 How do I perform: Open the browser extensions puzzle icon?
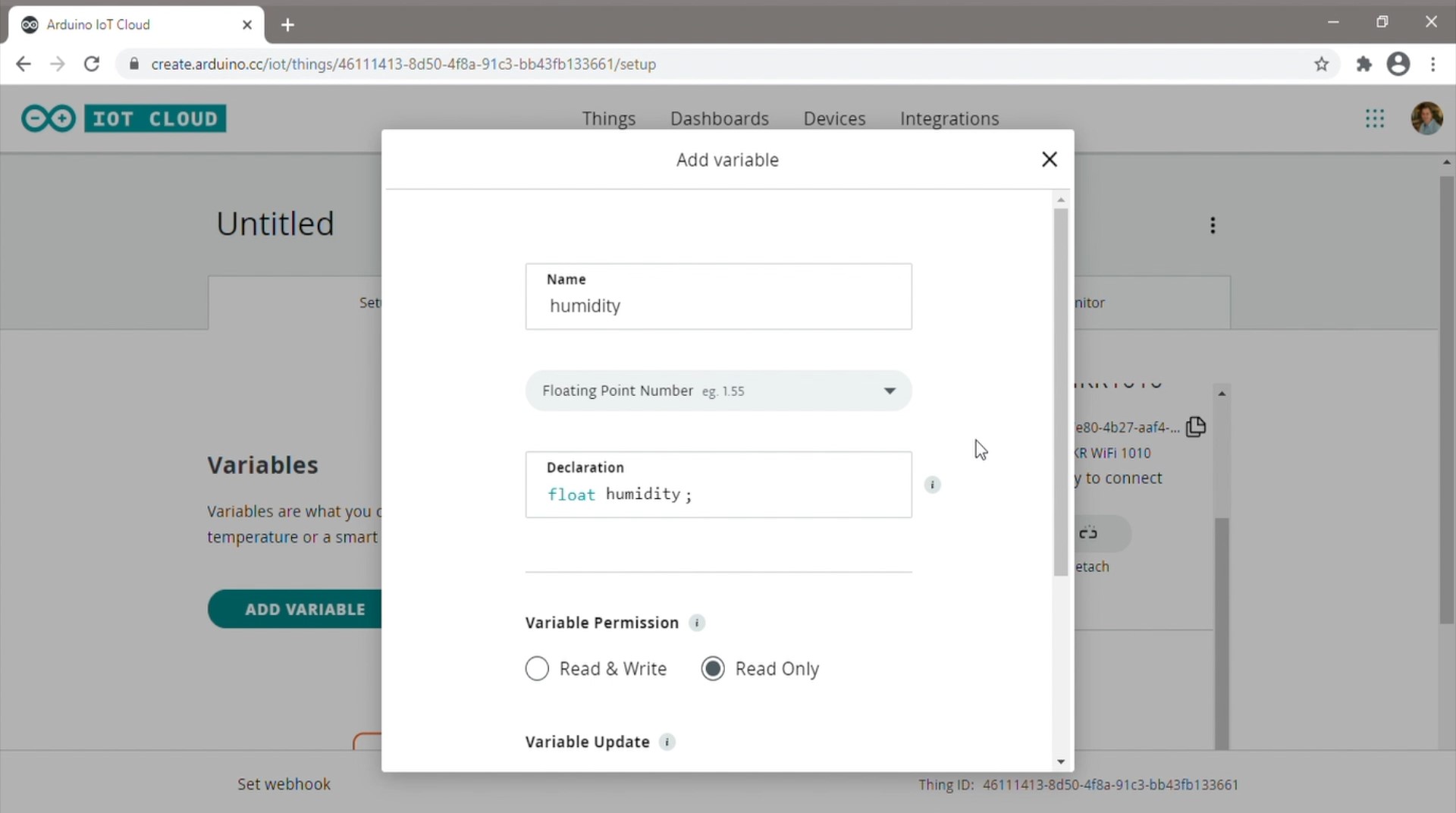pyautogui.click(x=1363, y=64)
